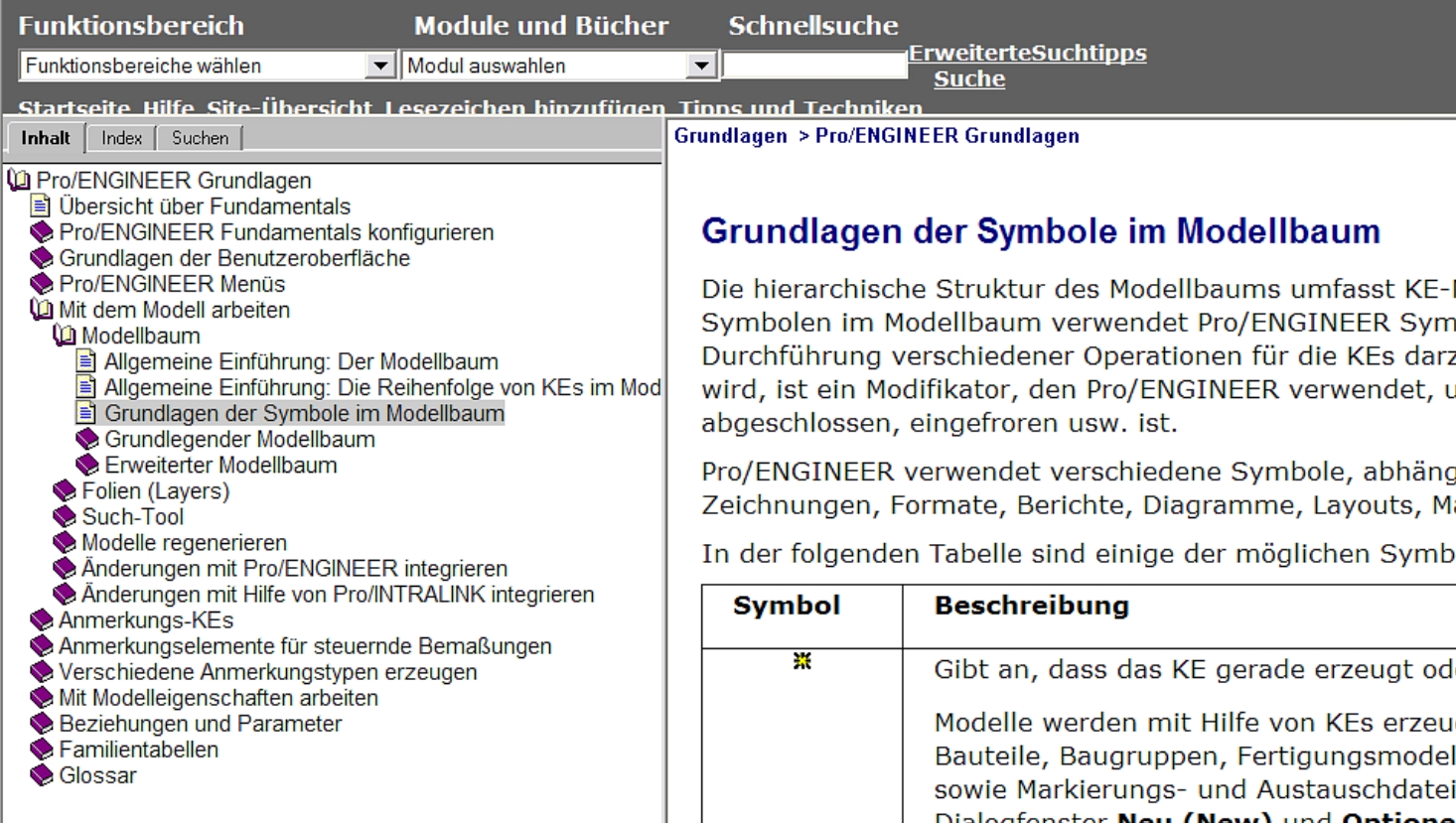Click Pro/ENGINEER Grundlagen breadcrumb link

947,136
